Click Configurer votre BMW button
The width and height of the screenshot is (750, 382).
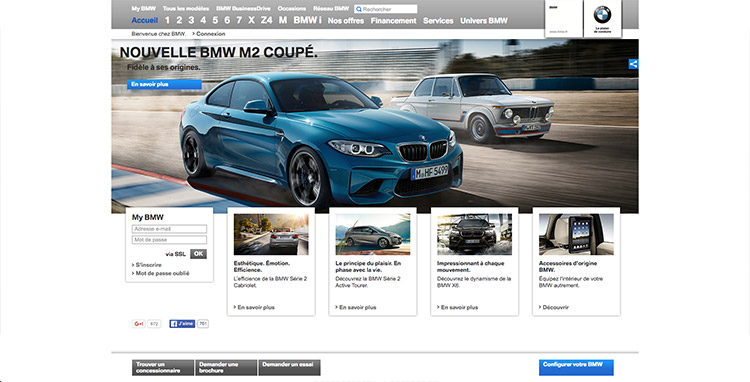576,368
